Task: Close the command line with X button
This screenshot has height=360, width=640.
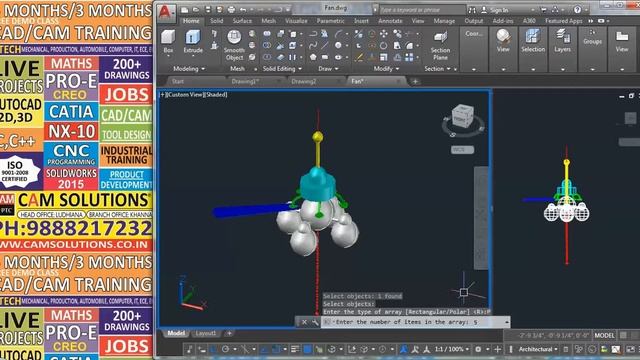Action: (x=304, y=322)
